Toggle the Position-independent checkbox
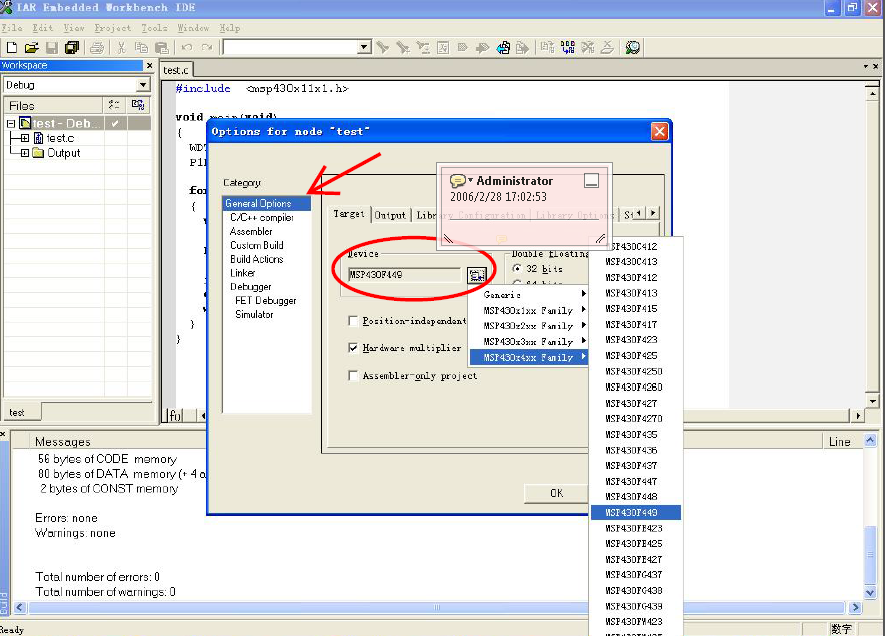This screenshot has width=885, height=636. point(353,321)
